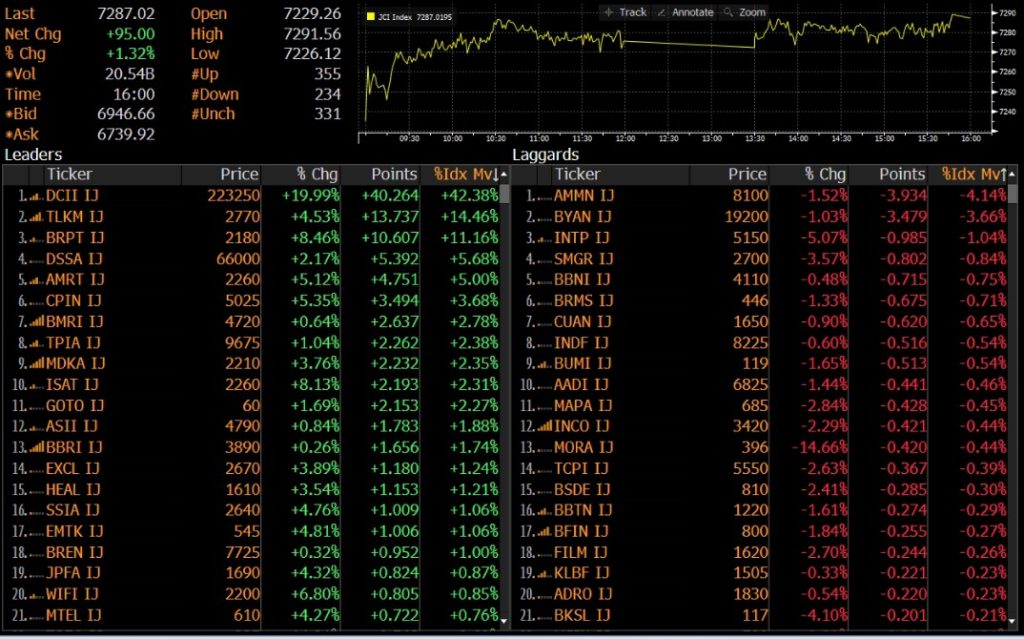Sort Laggards table by Price column

point(747,174)
